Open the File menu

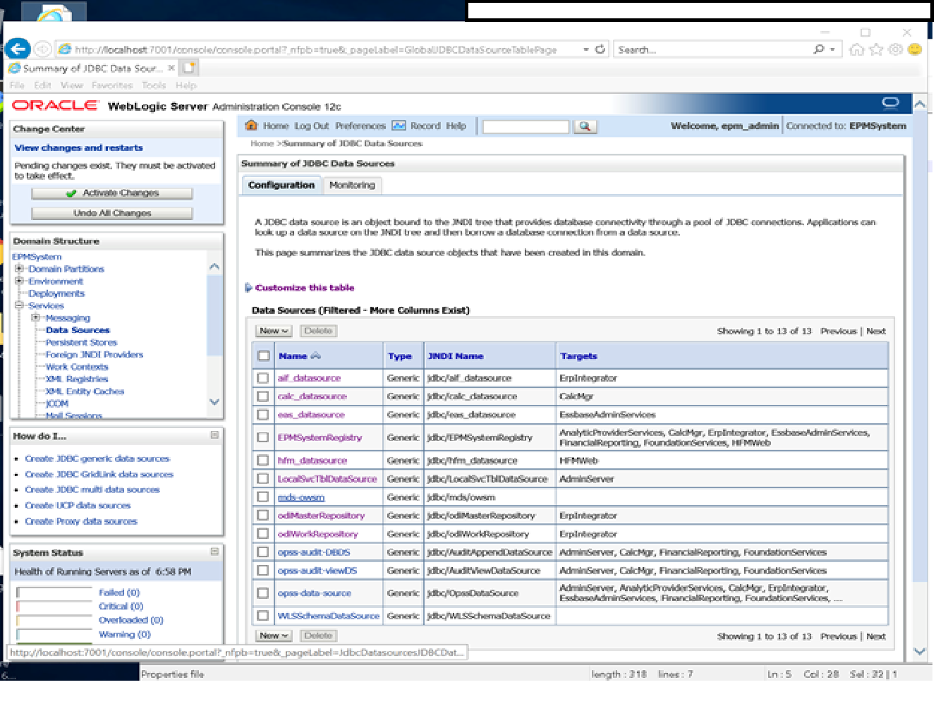click(x=17, y=85)
